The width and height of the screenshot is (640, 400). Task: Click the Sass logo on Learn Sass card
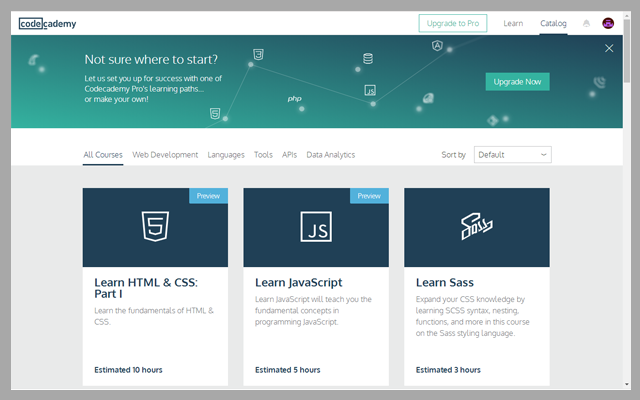477,226
